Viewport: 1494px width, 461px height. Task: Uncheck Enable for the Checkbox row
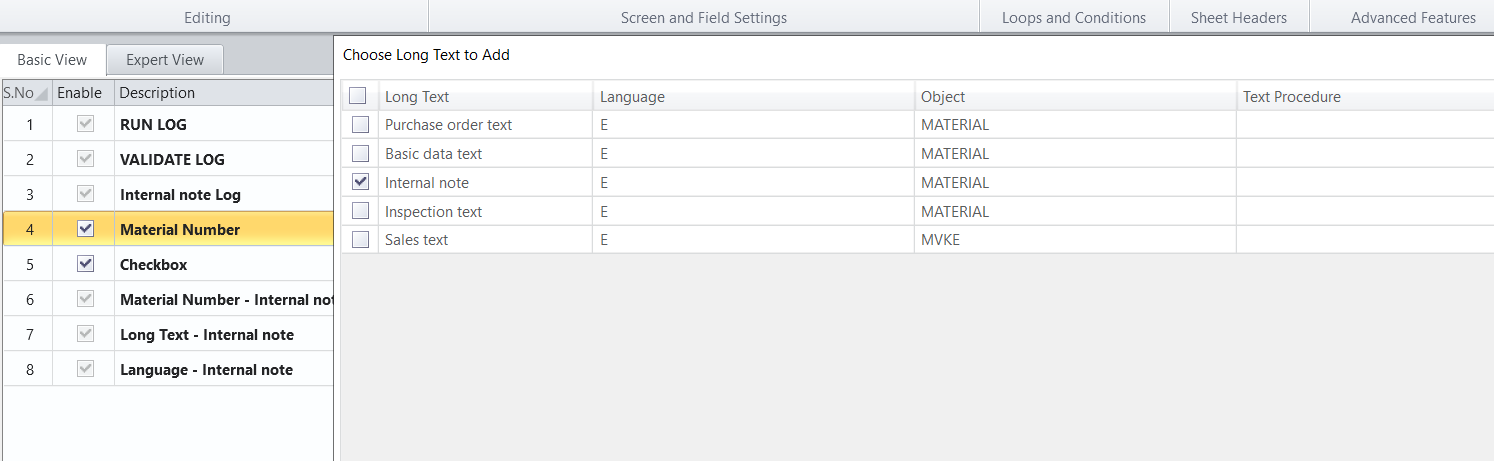pyautogui.click(x=85, y=264)
